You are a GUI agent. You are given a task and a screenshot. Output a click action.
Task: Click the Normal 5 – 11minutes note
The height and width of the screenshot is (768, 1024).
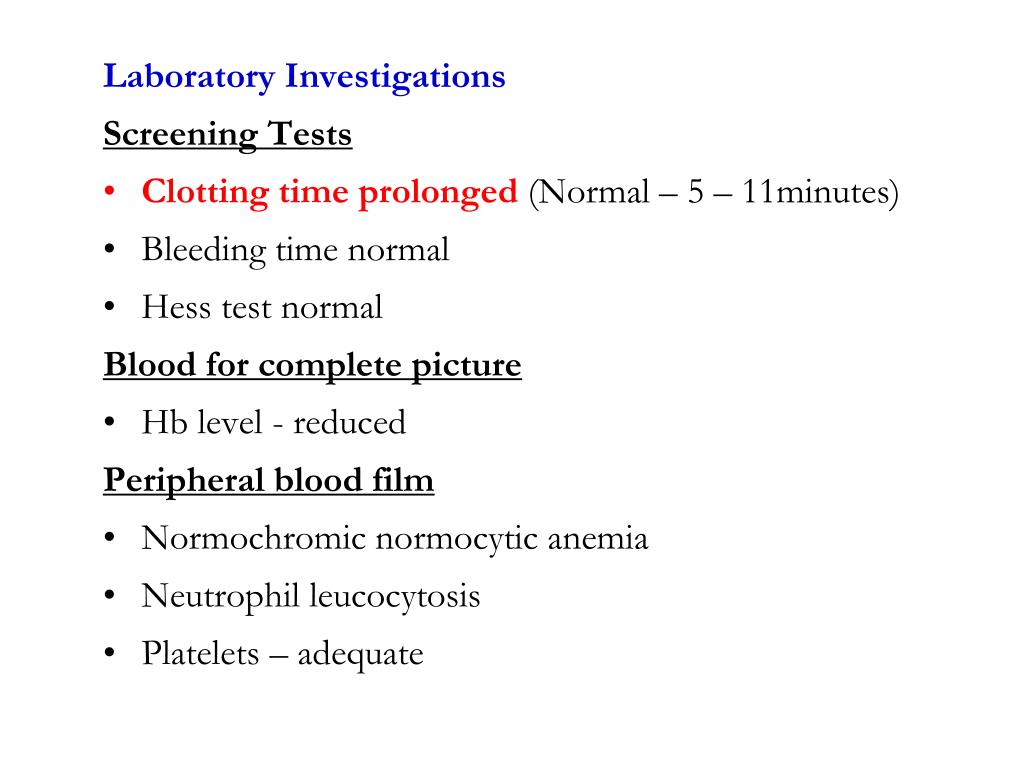pyautogui.click(x=714, y=193)
